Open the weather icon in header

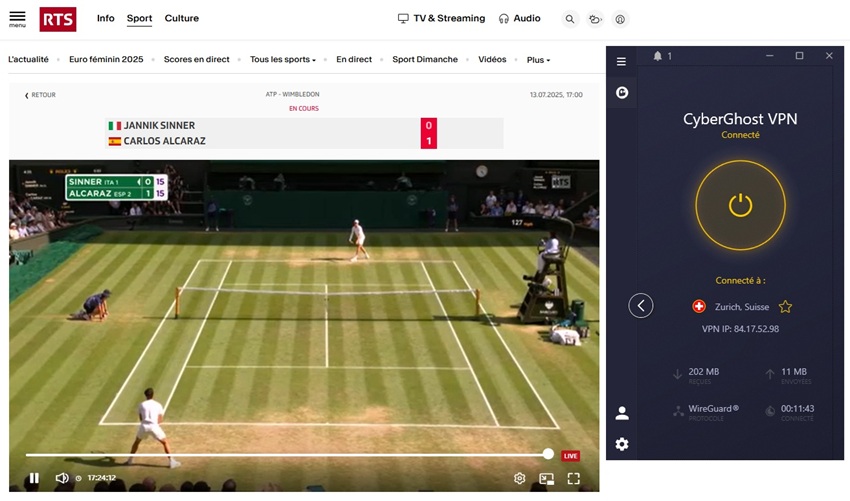pyautogui.click(x=595, y=19)
